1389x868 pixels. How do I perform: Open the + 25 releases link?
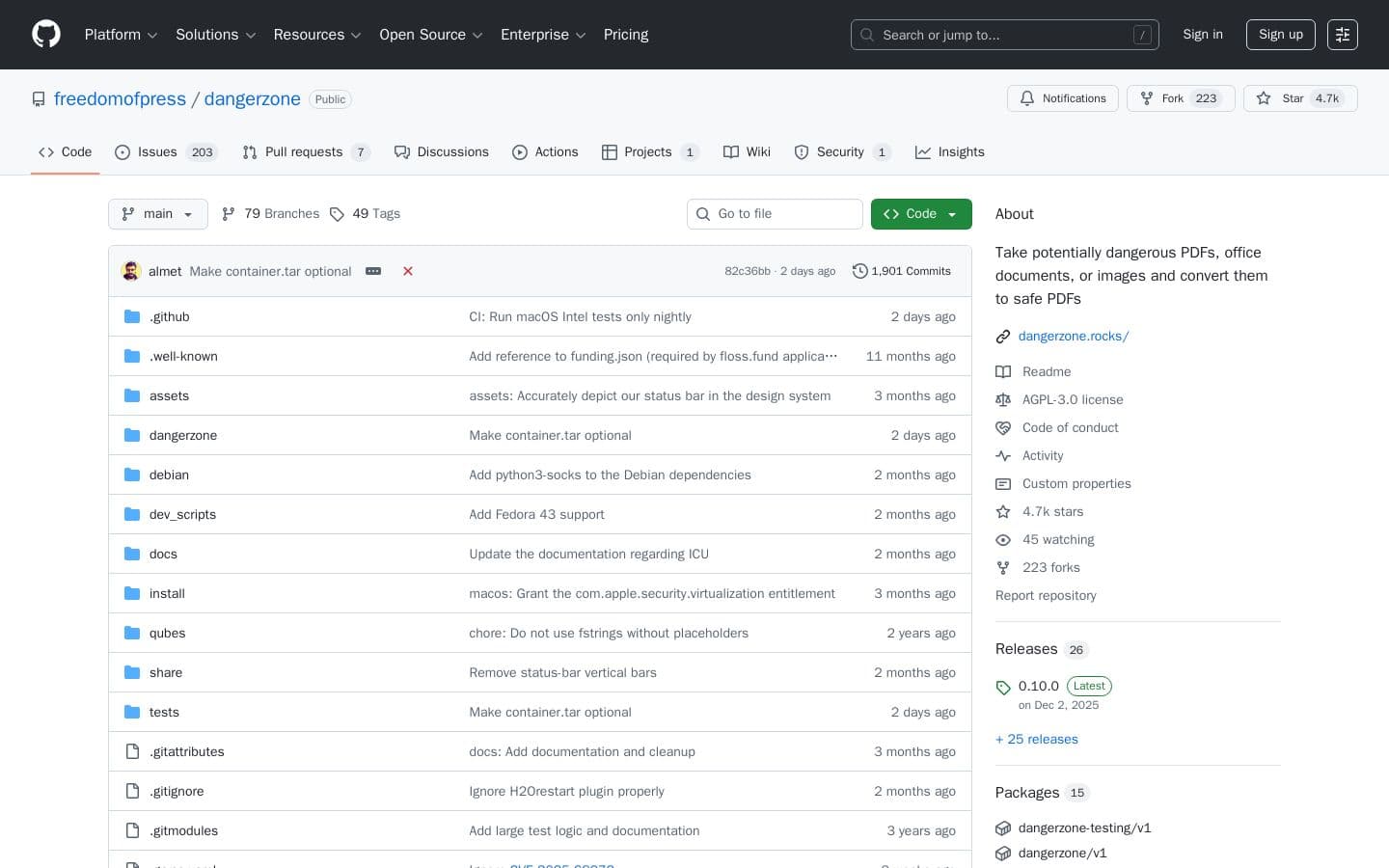click(1037, 740)
